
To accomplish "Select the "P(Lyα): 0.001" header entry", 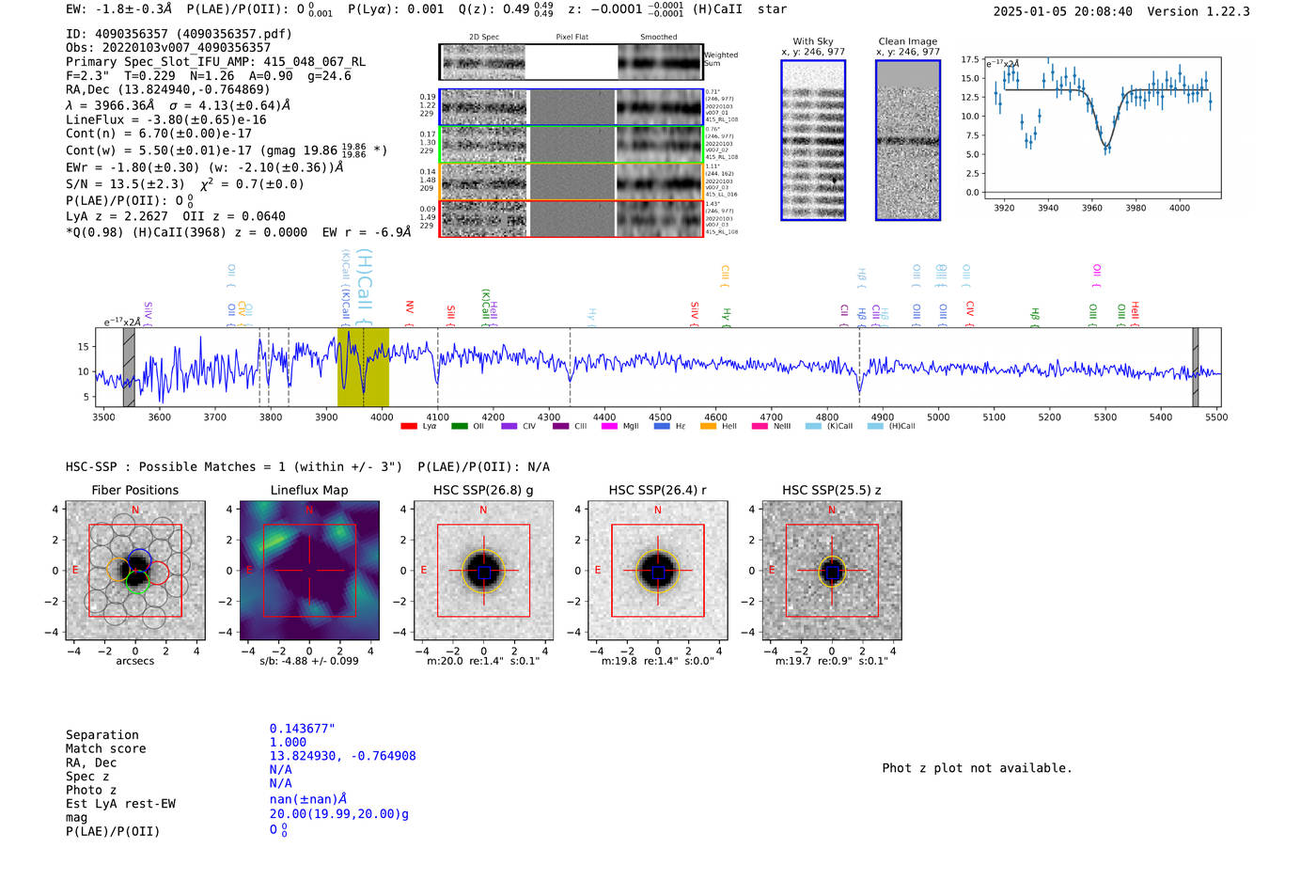I will pos(396,9).
